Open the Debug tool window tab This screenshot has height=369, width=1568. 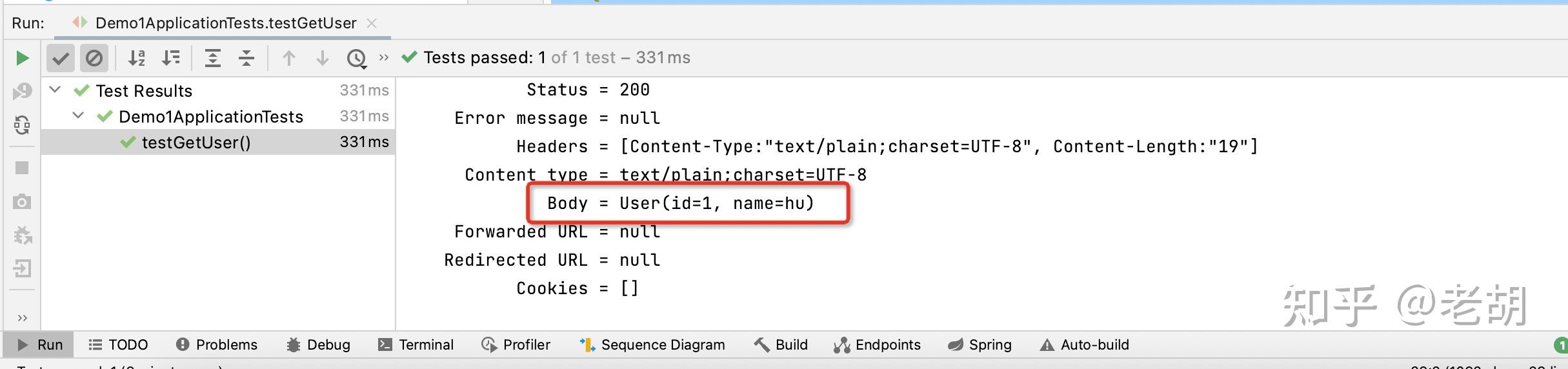coord(318,344)
